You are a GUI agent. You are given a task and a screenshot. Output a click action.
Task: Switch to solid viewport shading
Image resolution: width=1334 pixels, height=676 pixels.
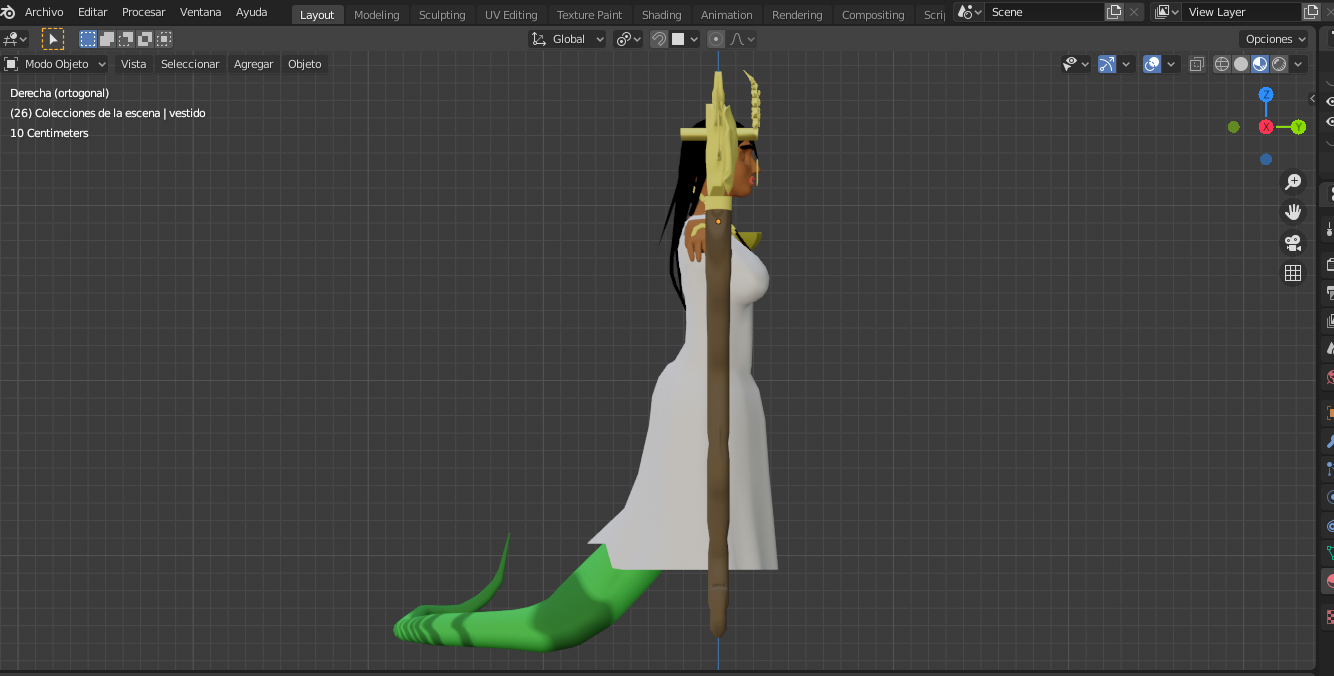tap(1241, 64)
